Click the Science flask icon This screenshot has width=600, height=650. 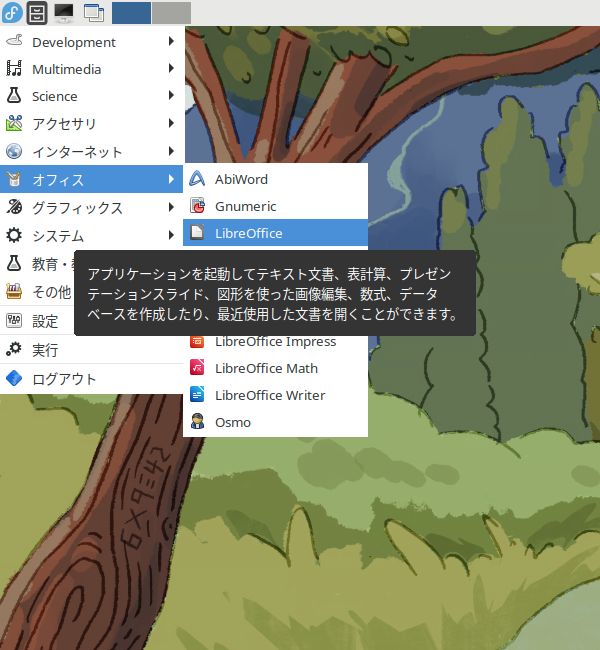tap(14, 95)
